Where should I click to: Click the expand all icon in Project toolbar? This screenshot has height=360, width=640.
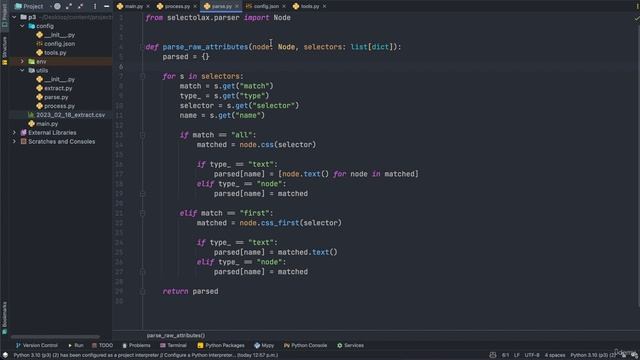69,6
